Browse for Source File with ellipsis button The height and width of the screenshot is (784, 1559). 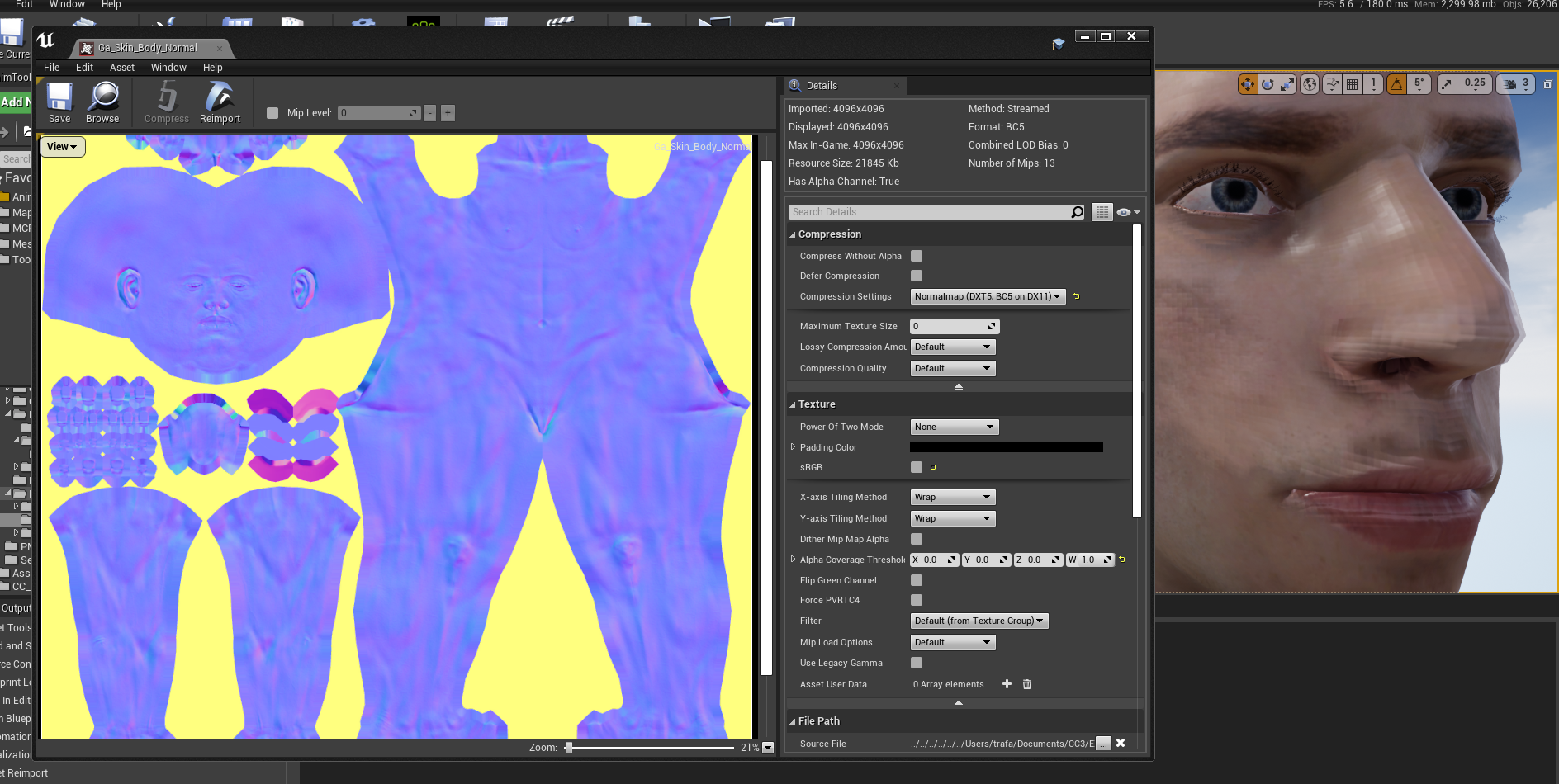1103,744
